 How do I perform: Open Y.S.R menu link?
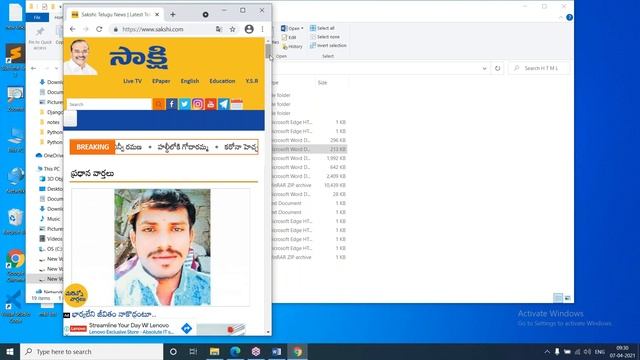point(252,81)
